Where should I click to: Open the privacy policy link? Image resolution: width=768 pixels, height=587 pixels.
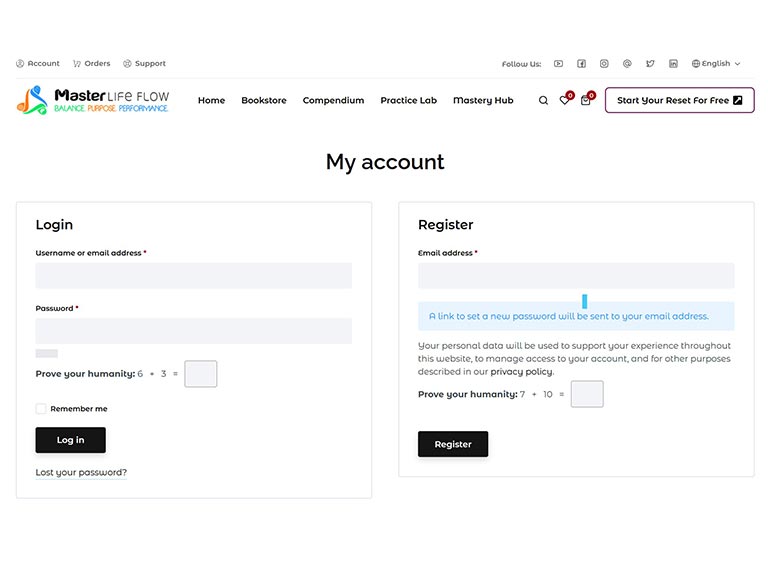tap(522, 372)
